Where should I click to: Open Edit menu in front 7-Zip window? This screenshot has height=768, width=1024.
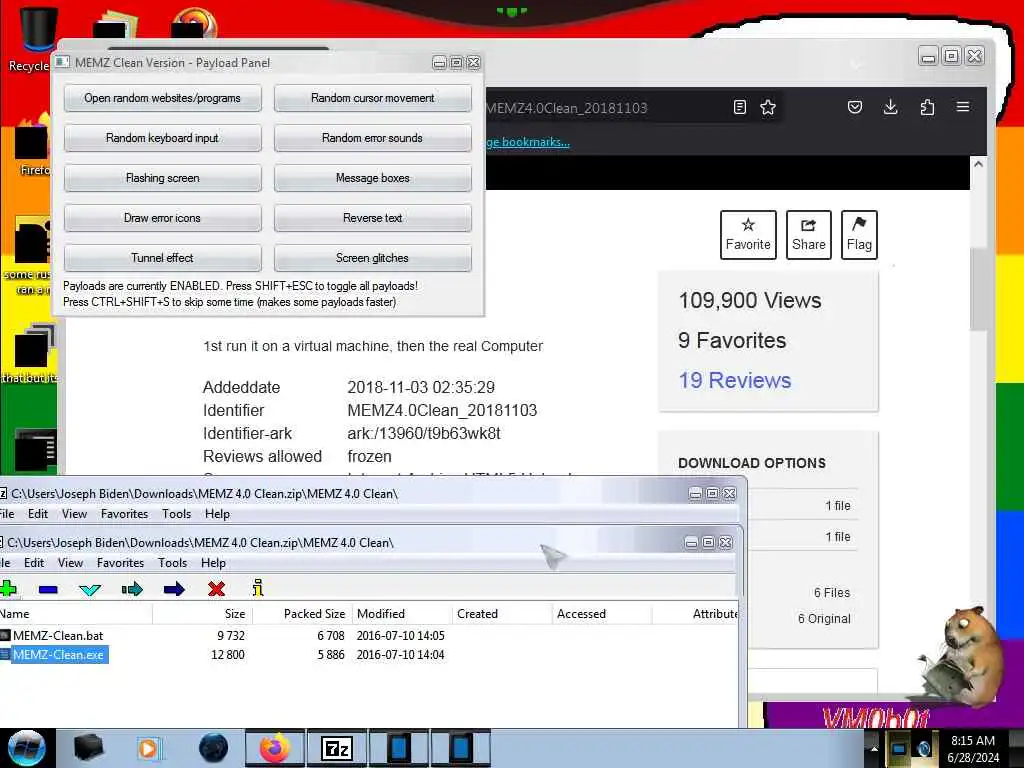point(34,563)
